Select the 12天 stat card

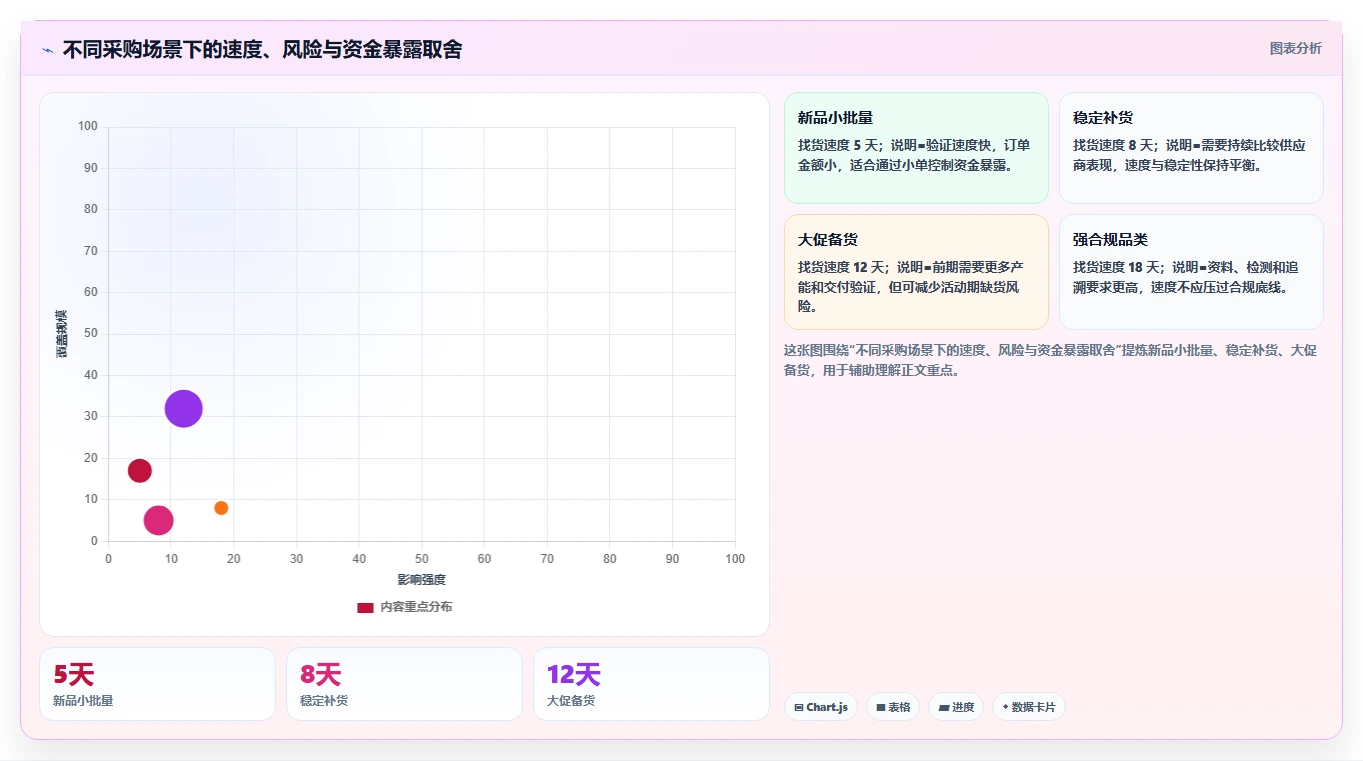(651, 684)
